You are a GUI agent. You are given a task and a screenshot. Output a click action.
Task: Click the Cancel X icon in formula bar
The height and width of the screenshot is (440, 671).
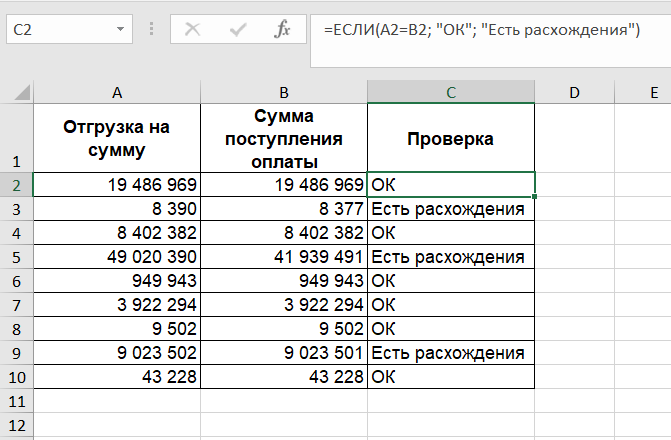click(x=192, y=30)
